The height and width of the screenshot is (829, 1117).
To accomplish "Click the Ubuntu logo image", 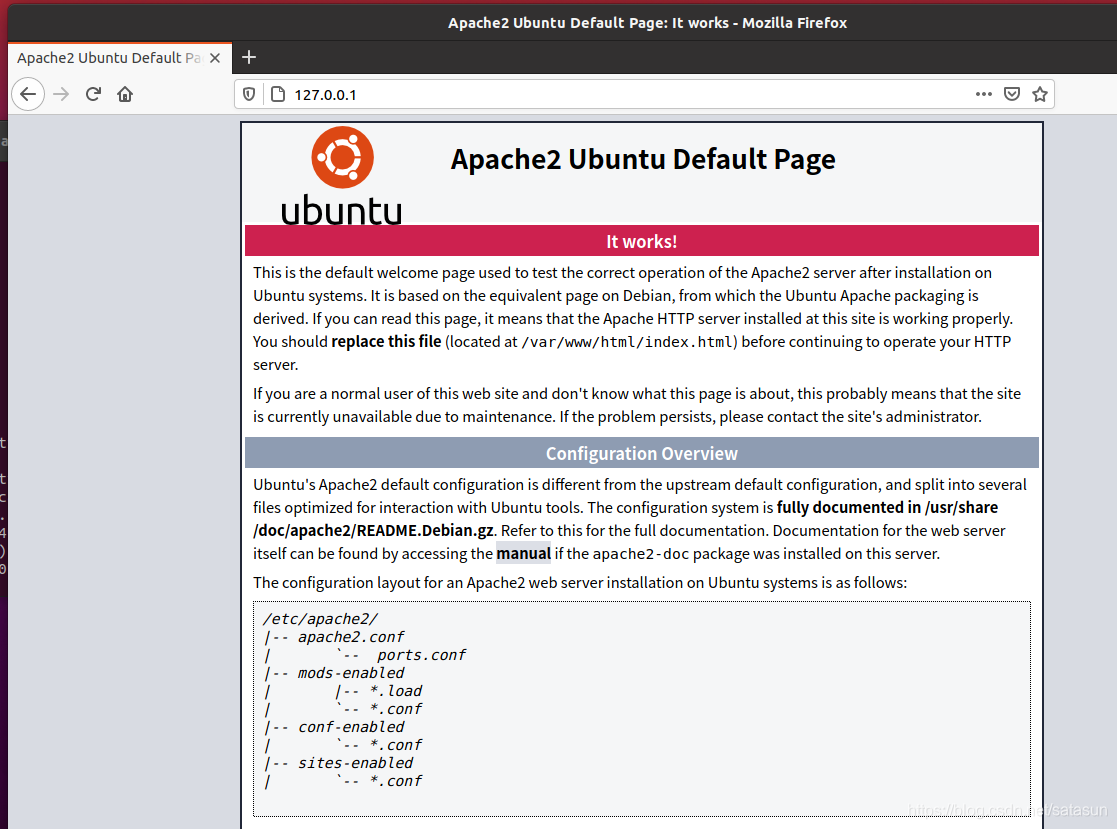I will click(342, 176).
